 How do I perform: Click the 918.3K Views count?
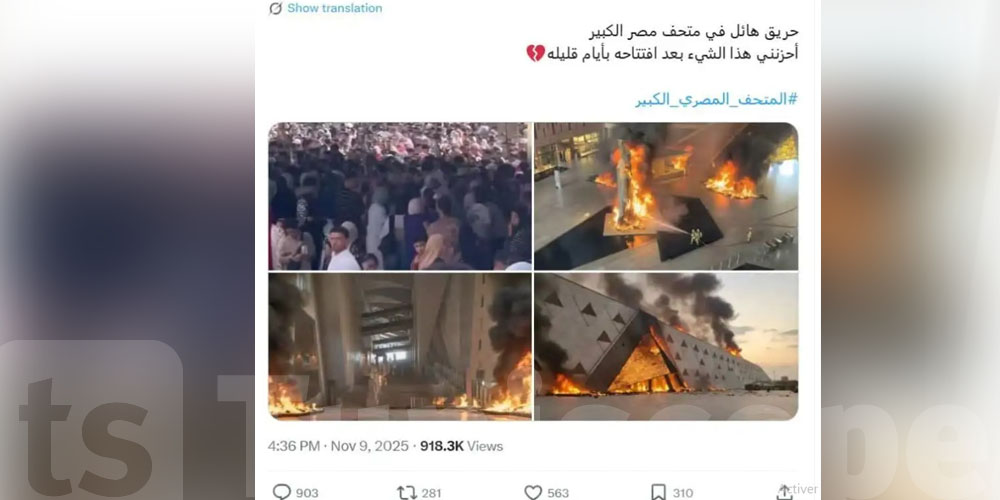point(461,446)
